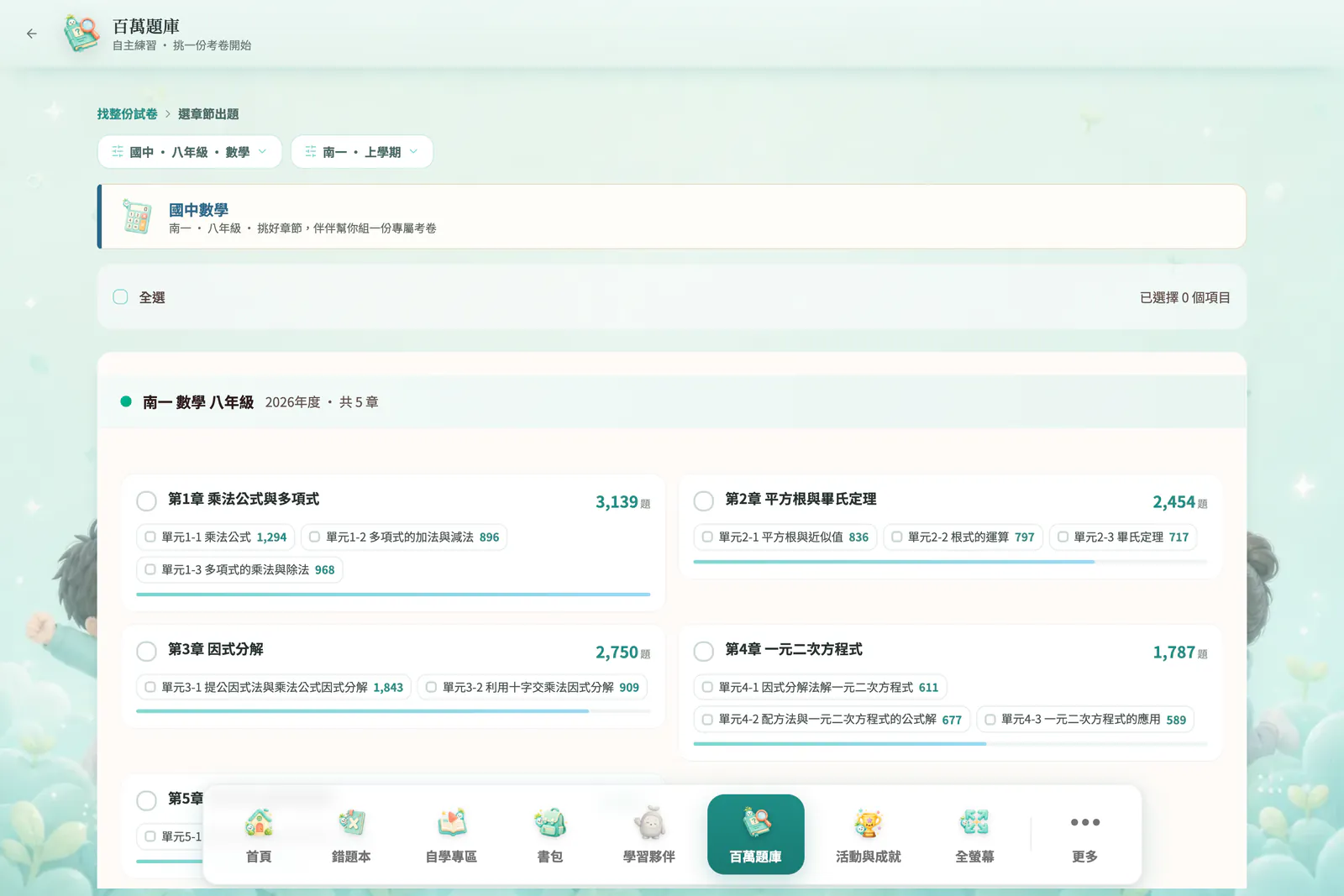Click the 第1章 progress bar
Screen dimensions: 1344x896
pos(393,595)
